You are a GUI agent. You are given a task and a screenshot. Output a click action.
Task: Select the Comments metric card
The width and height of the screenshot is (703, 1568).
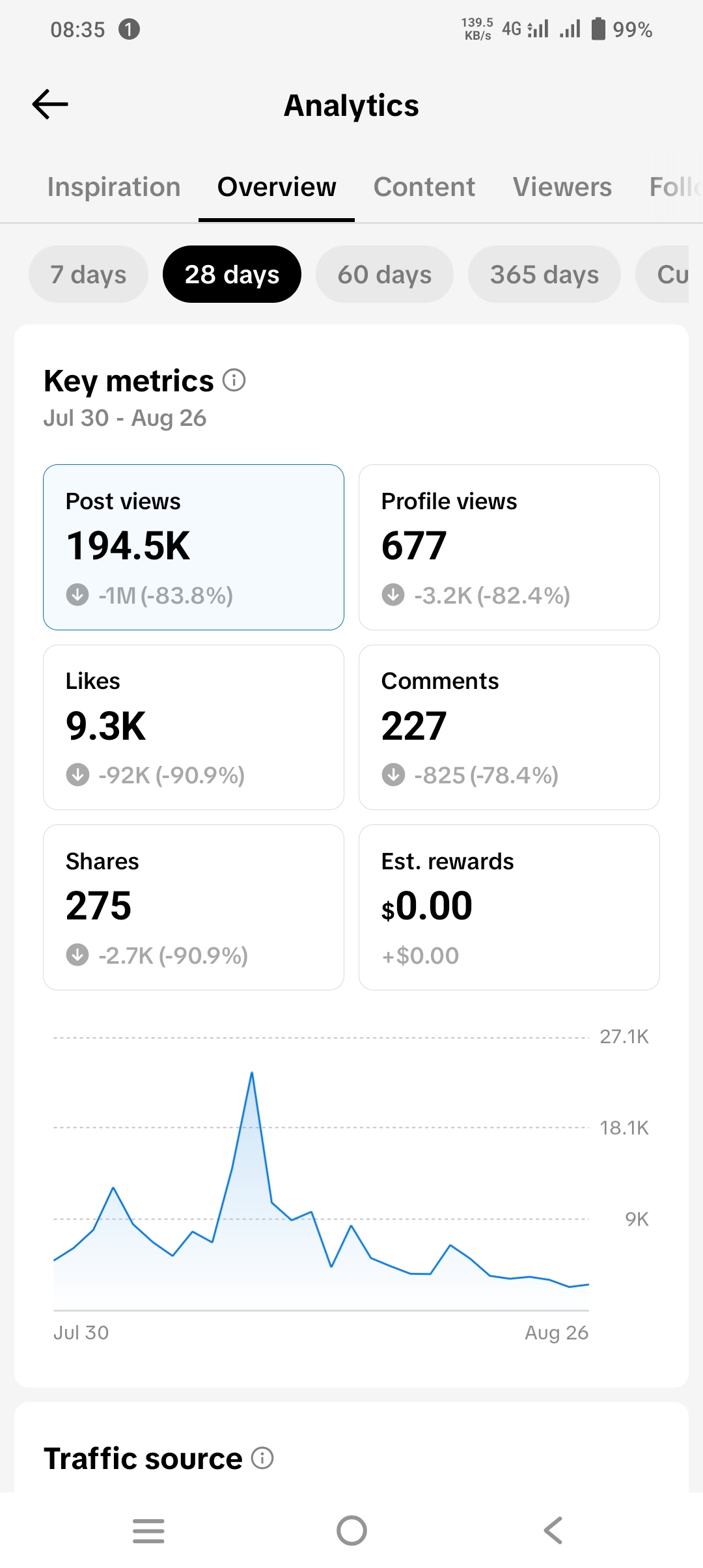coord(509,727)
